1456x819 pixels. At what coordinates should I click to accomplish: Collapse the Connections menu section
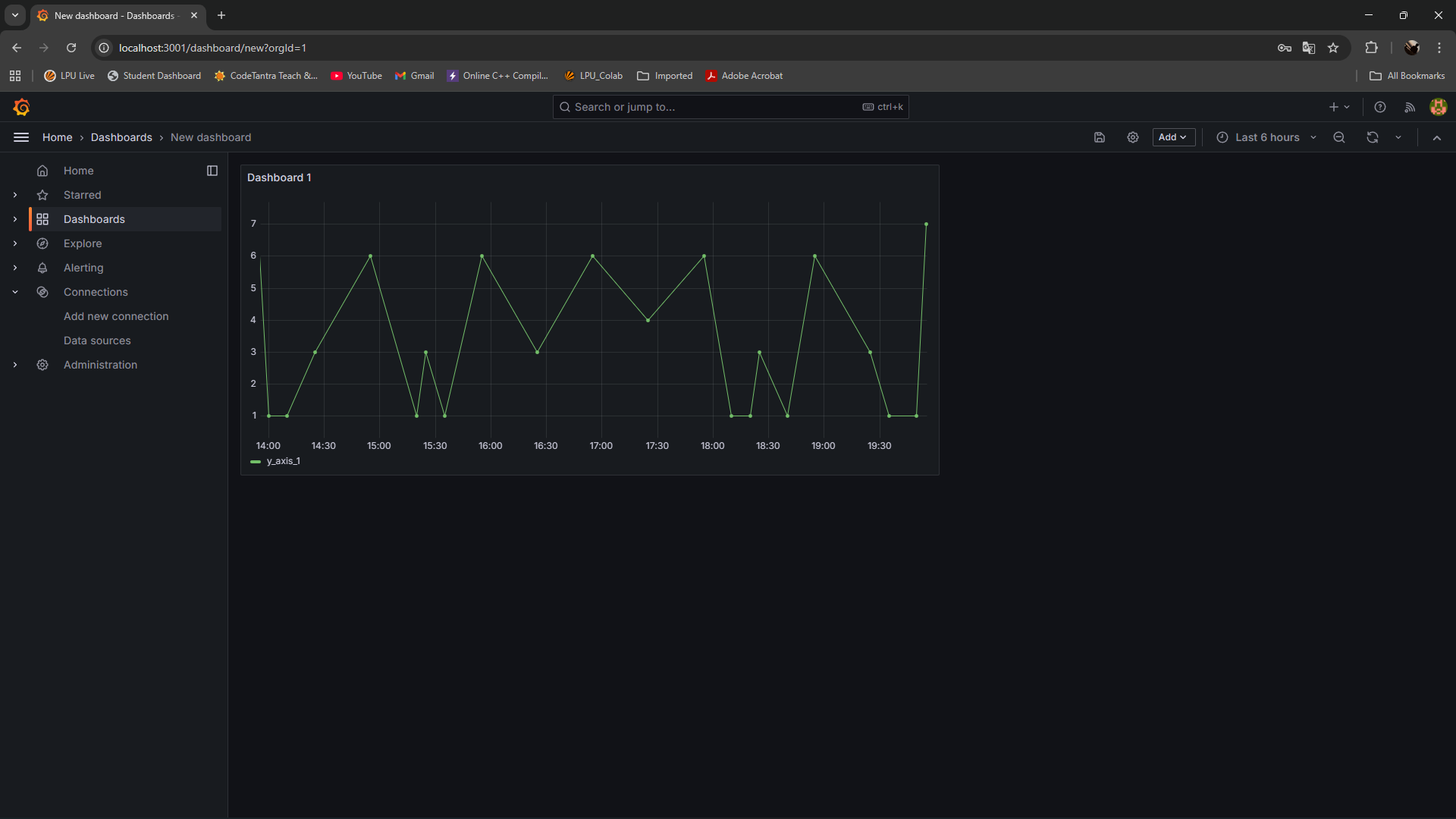15,292
